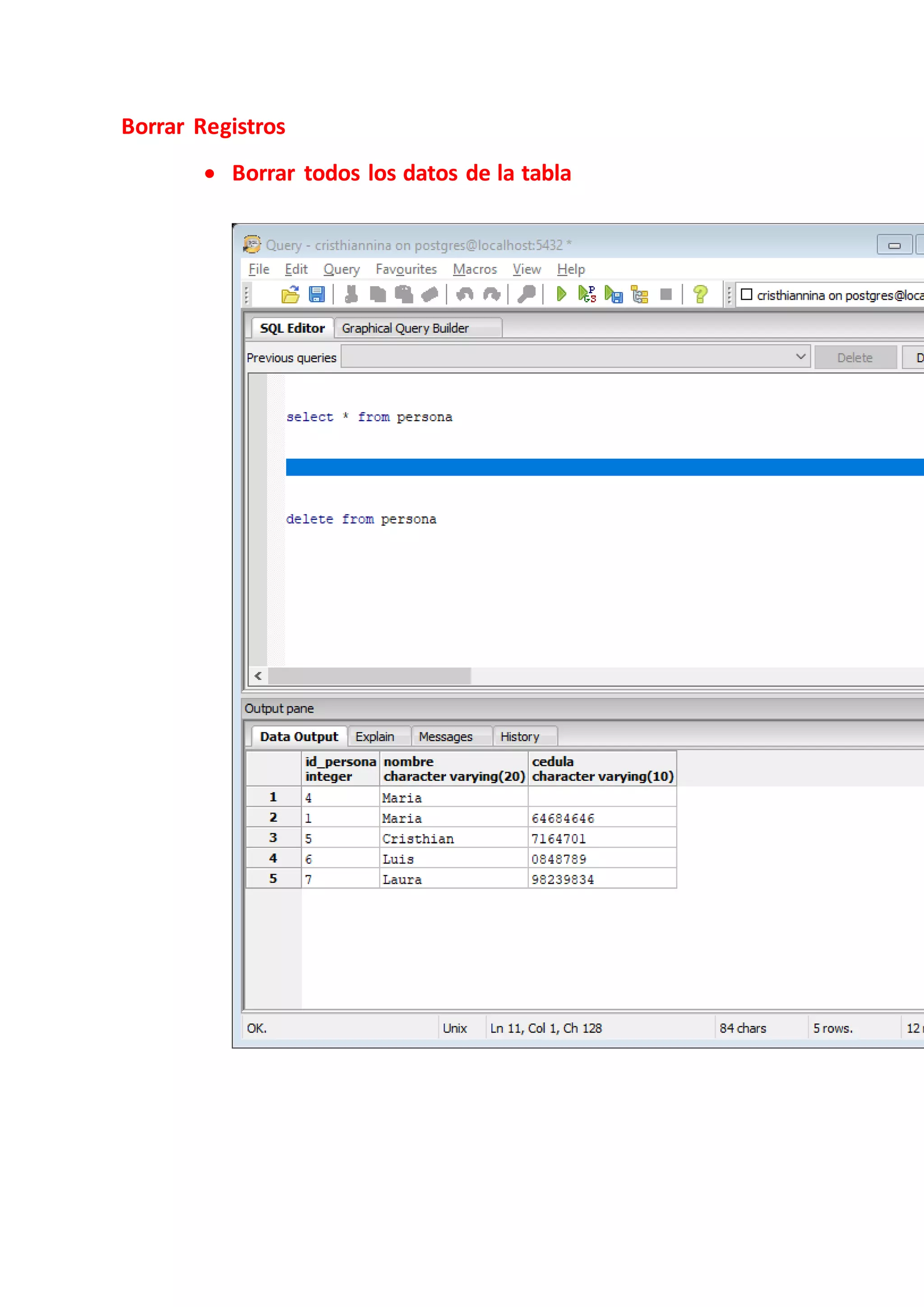924x1307 pixels.
Task: Click the Output pane title
Action: coord(279,708)
